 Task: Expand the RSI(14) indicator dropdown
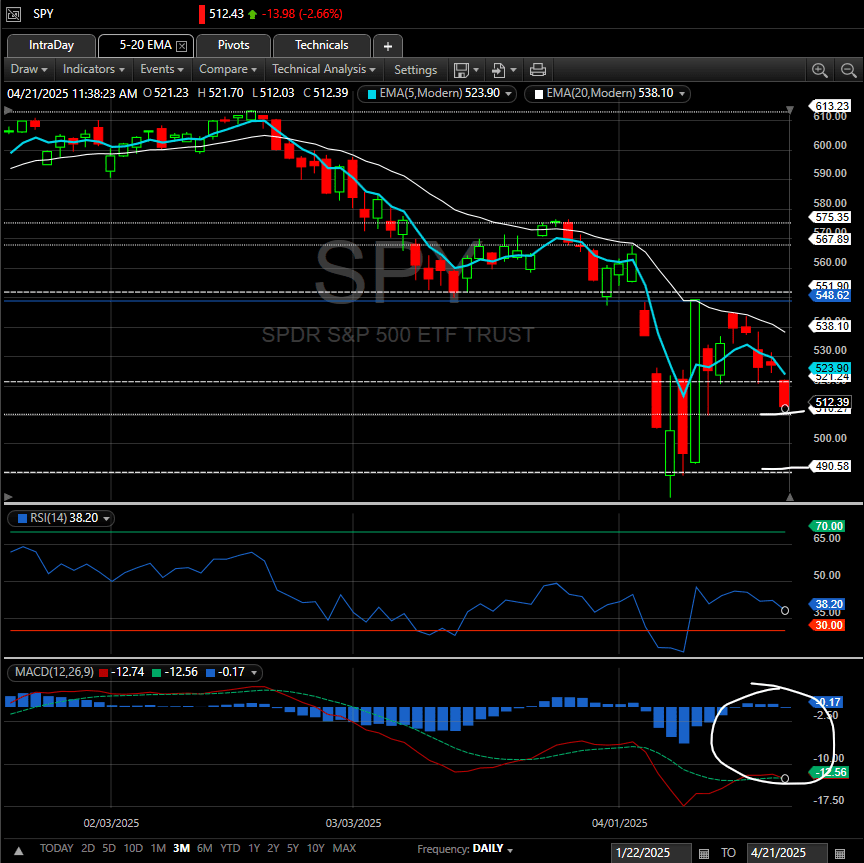[106, 518]
